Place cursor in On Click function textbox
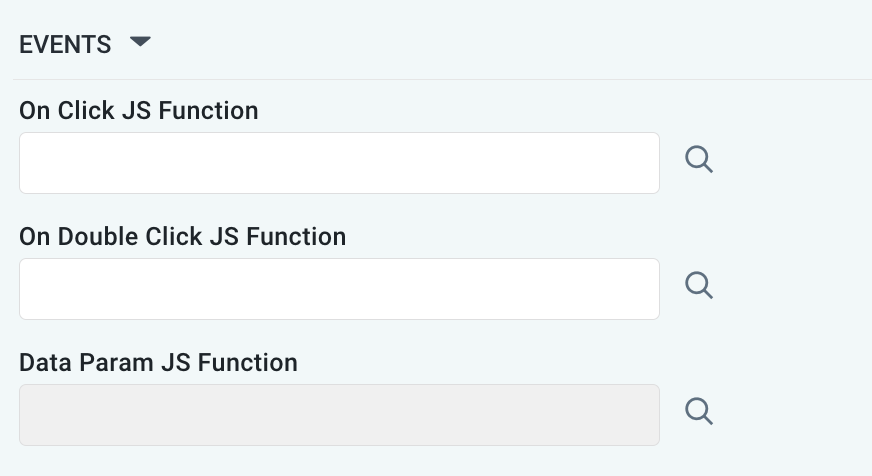Screen dimensions: 872x476 (x=339, y=163)
